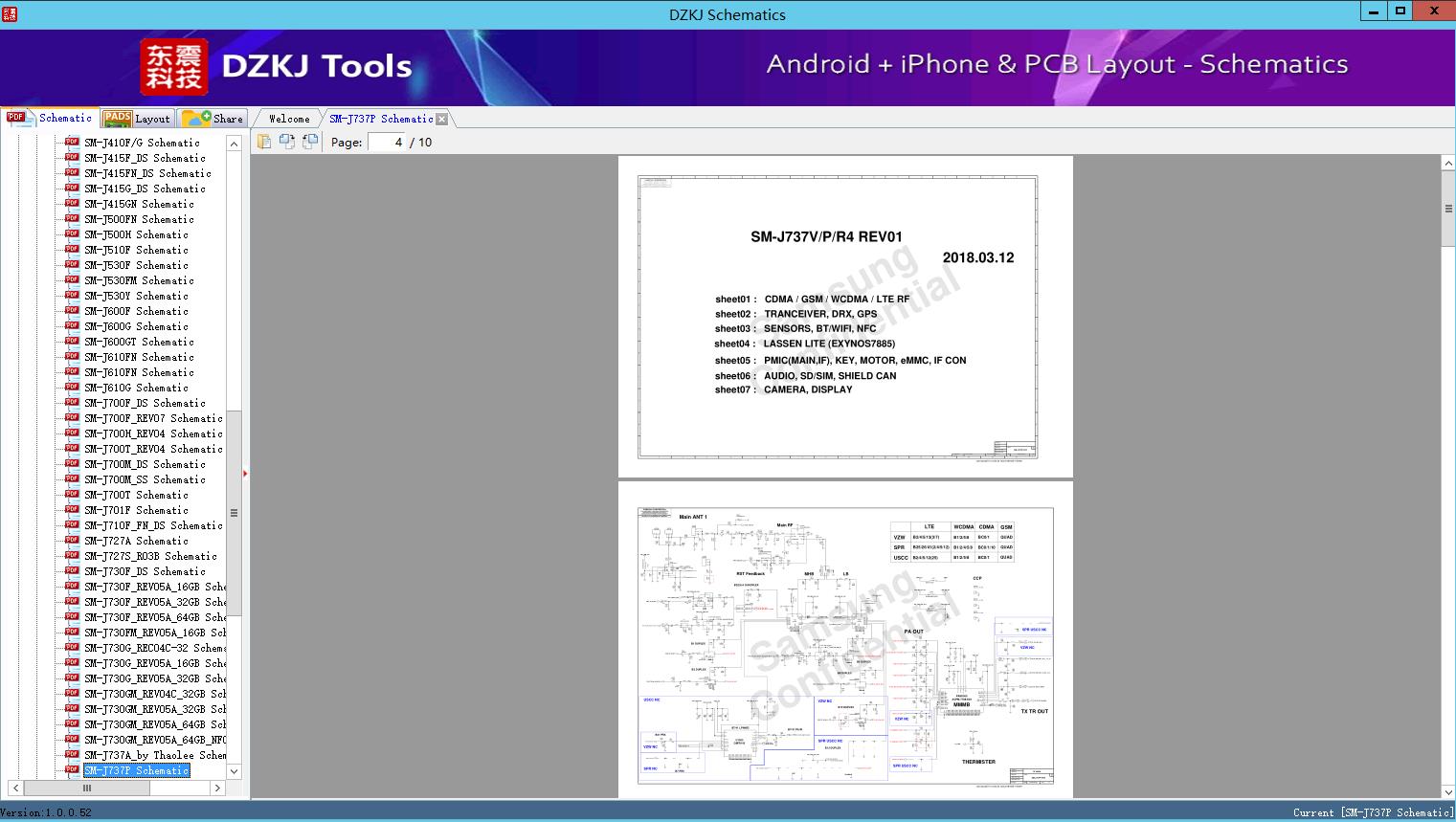Open SM-J410F/G Schematic PDF icon

(x=72, y=142)
